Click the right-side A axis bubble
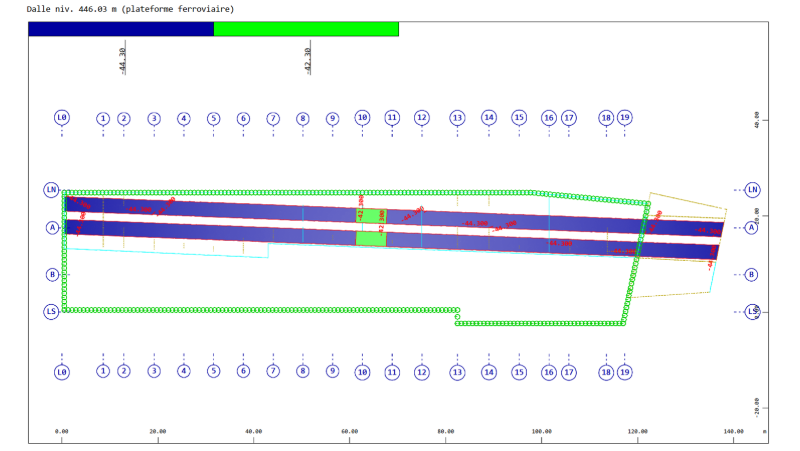 [751, 228]
